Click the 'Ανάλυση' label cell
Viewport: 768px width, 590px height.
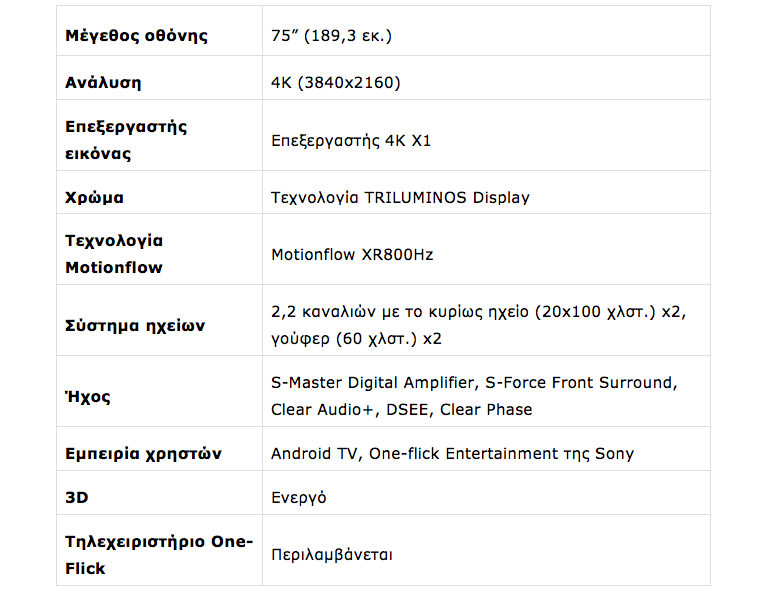tap(103, 83)
